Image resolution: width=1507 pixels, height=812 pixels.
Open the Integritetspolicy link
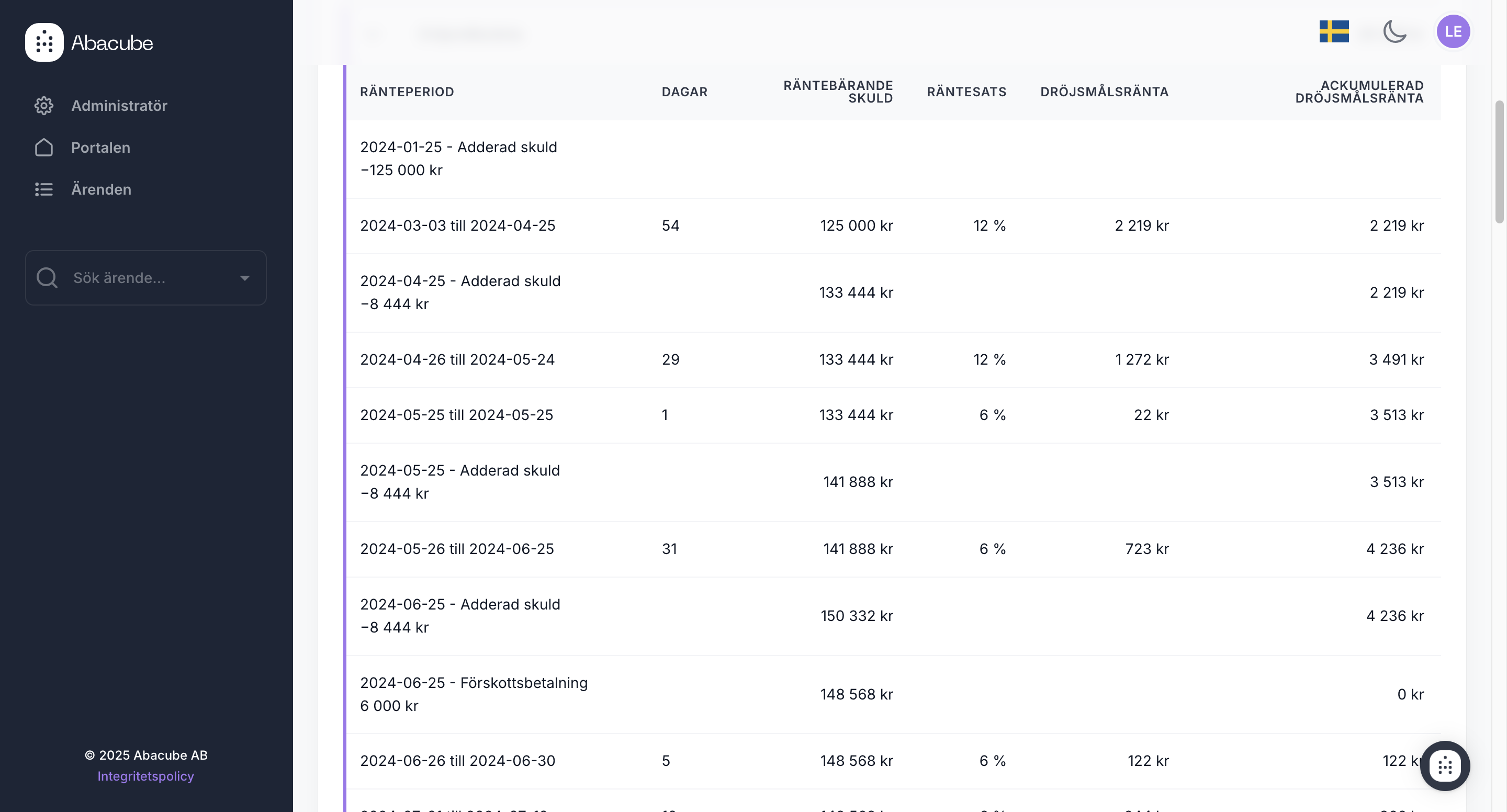[145, 776]
